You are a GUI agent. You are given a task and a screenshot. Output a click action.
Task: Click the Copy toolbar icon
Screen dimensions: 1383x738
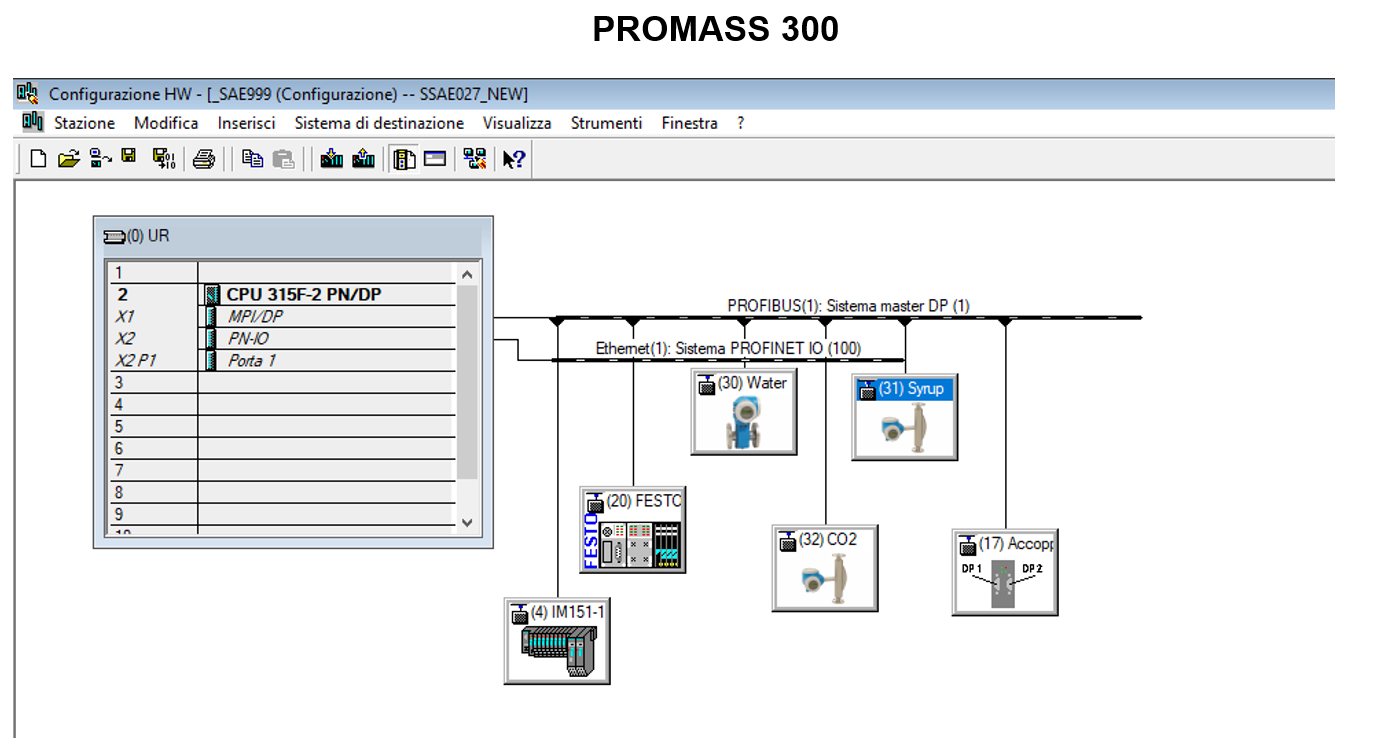[253, 158]
